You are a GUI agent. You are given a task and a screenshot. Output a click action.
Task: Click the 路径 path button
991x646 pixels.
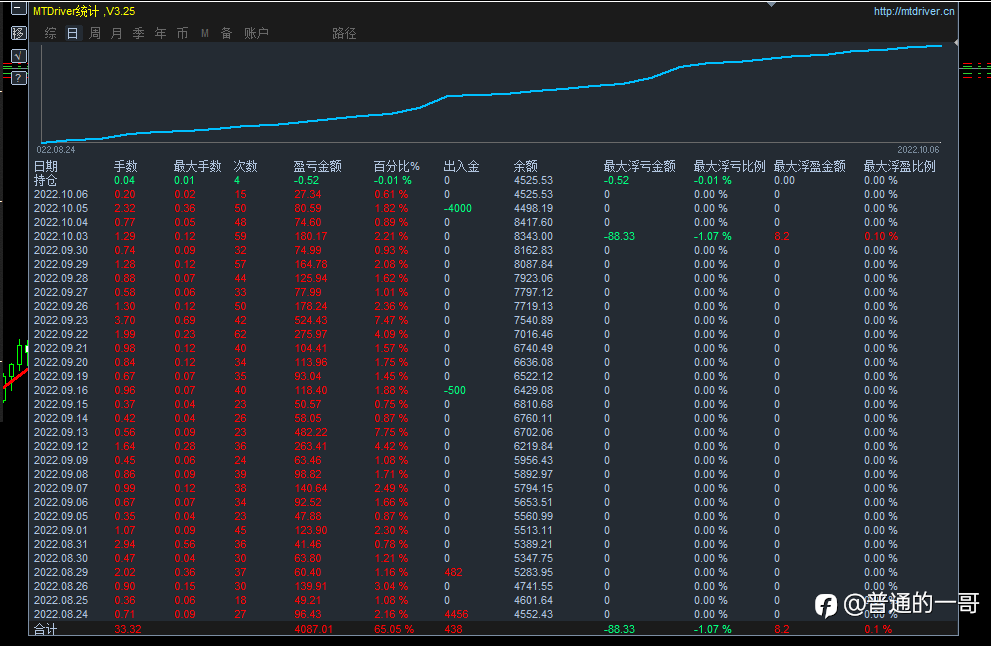[x=344, y=33]
